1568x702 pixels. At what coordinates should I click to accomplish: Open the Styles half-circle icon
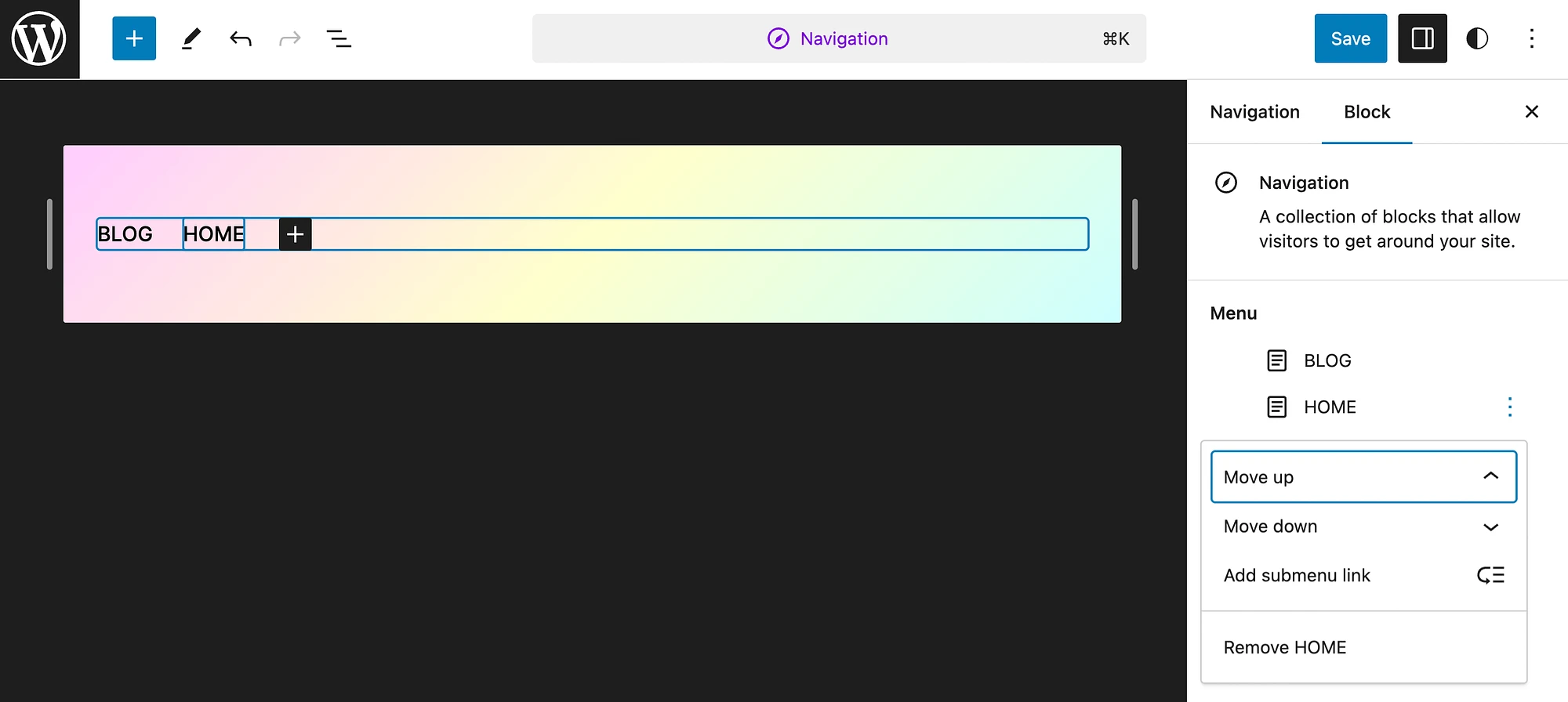click(x=1477, y=38)
